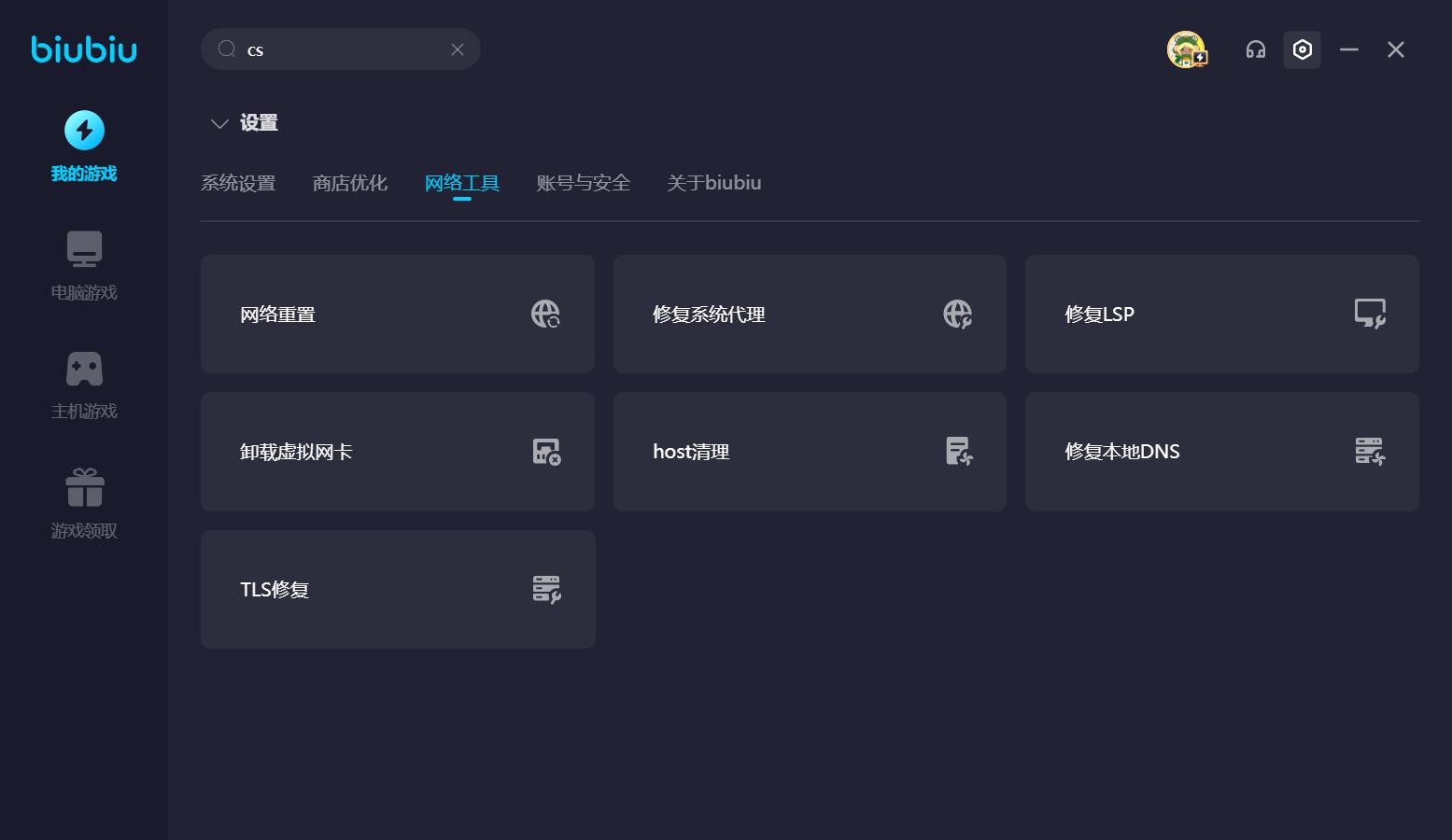
Task: Open the 账号与安全 tab
Action: pos(584,183)
